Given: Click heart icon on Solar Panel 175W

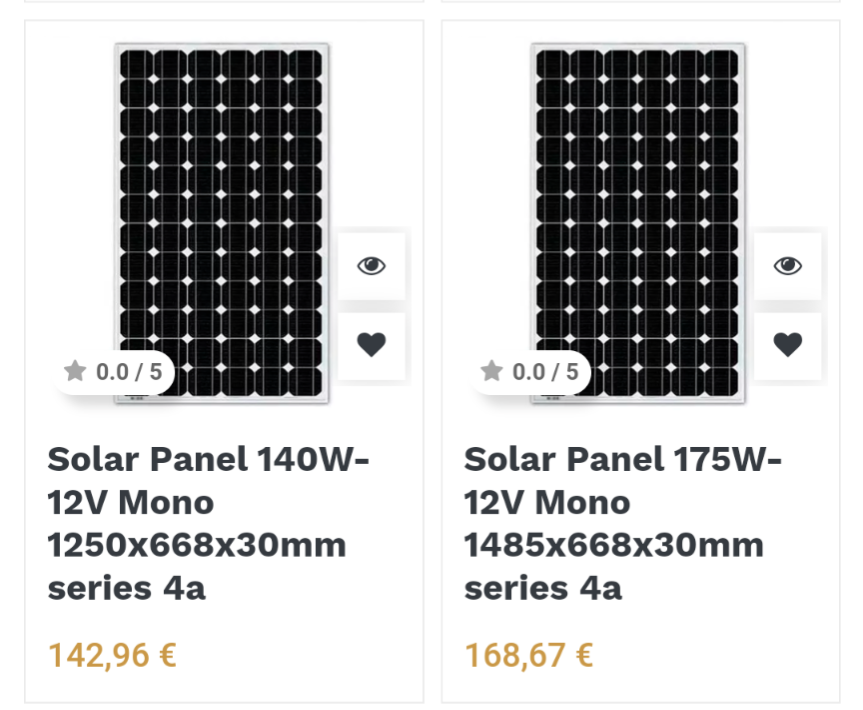Looking at the screenshot, I should coord(788,345).
